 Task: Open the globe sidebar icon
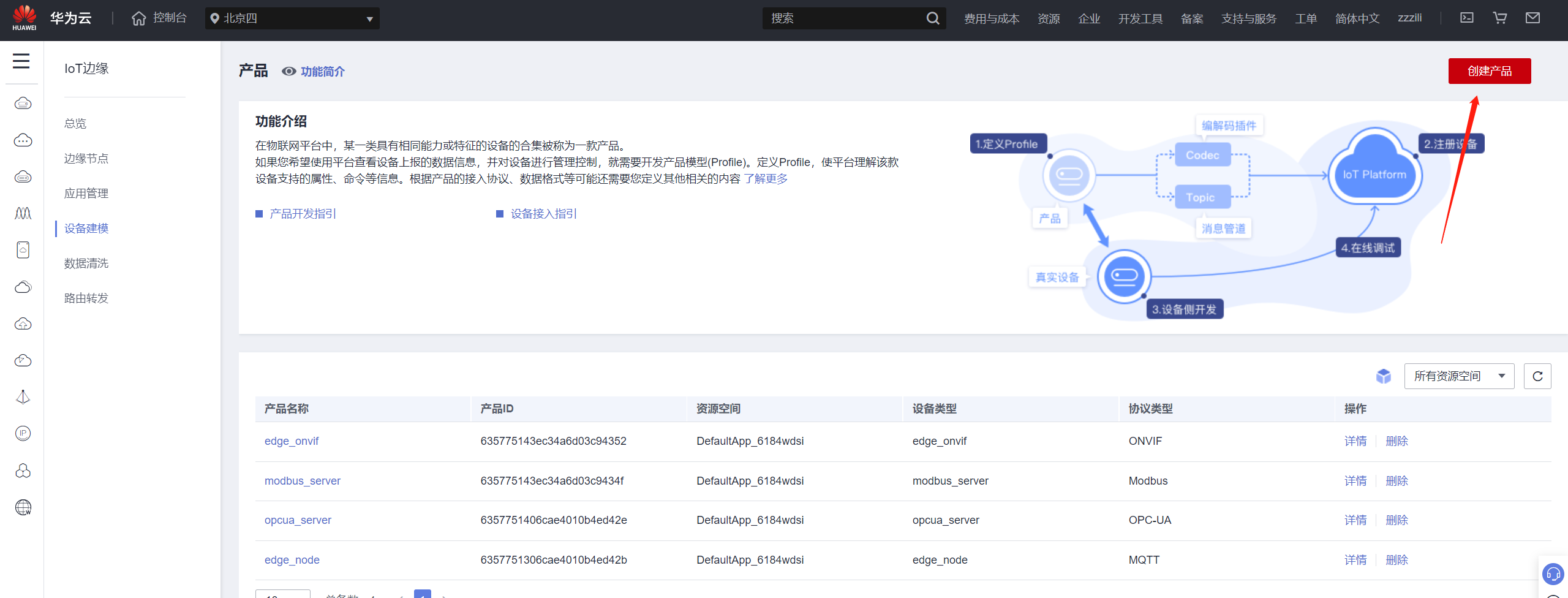(x=23, y=507)
